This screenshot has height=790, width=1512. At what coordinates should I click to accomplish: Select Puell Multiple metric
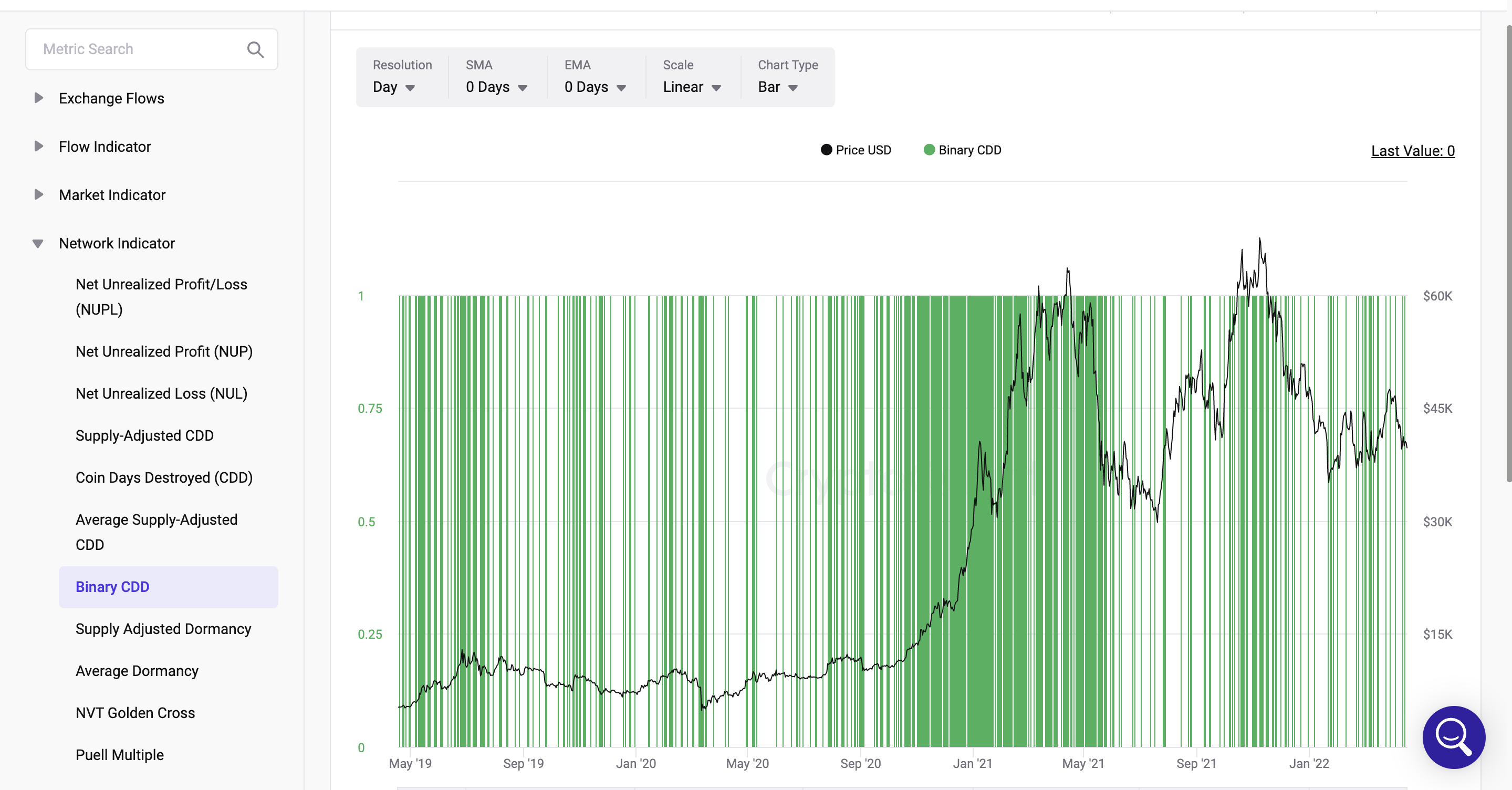click(119, 755)
